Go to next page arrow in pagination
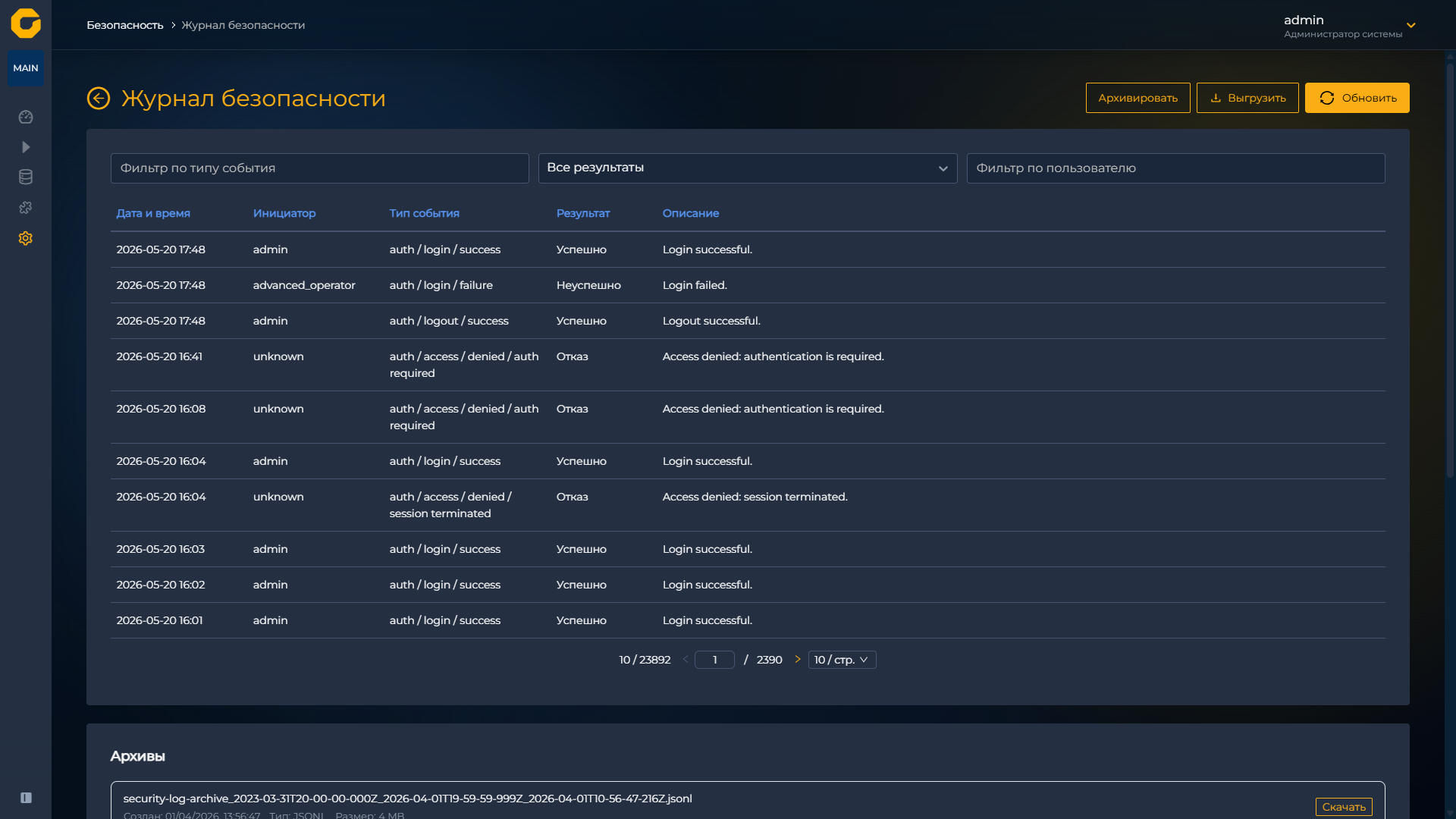 point(797,660)
